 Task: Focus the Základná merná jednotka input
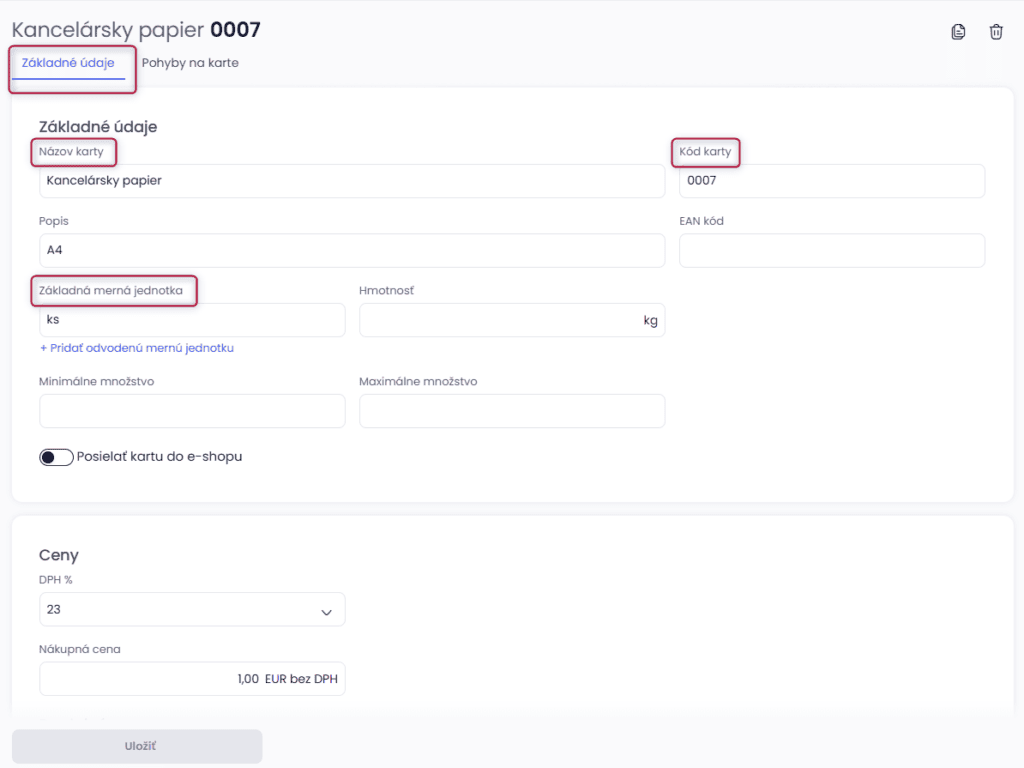(192, 320)
